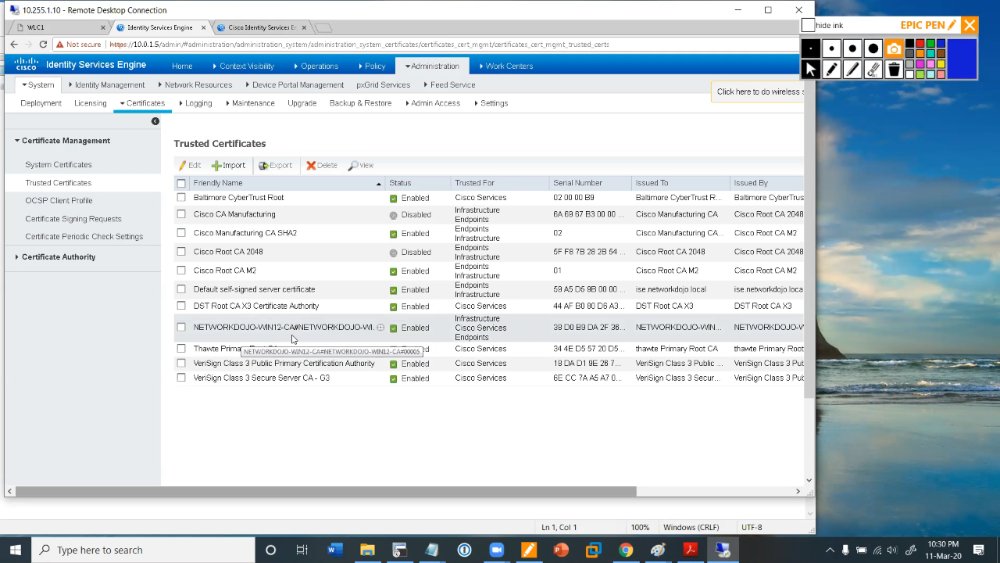Check the VeriSign Class 3 Secure Server checkbox
The height and width of the screenshot is (563, 1000).
(181, 378)
